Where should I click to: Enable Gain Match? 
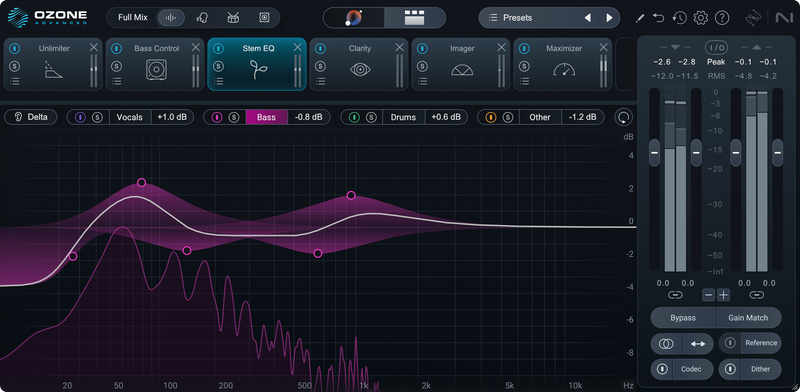coord(748,317)
